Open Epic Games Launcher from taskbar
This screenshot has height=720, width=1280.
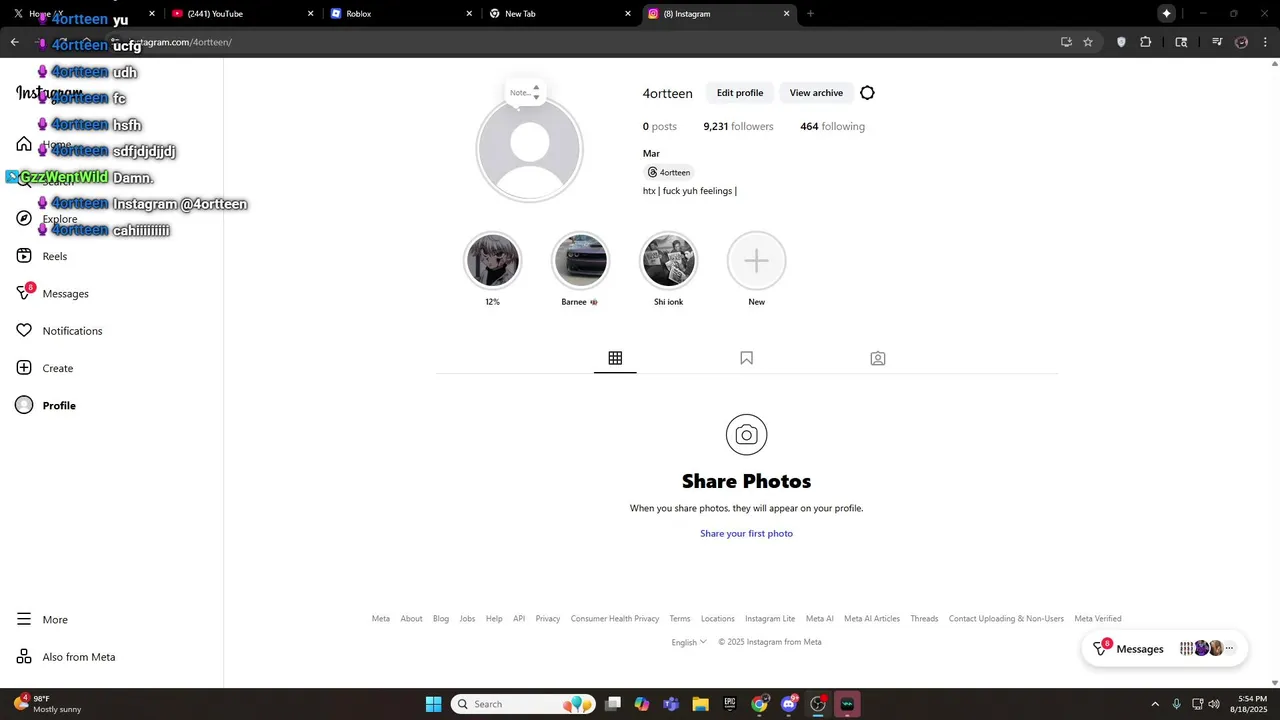pos(730,704)
